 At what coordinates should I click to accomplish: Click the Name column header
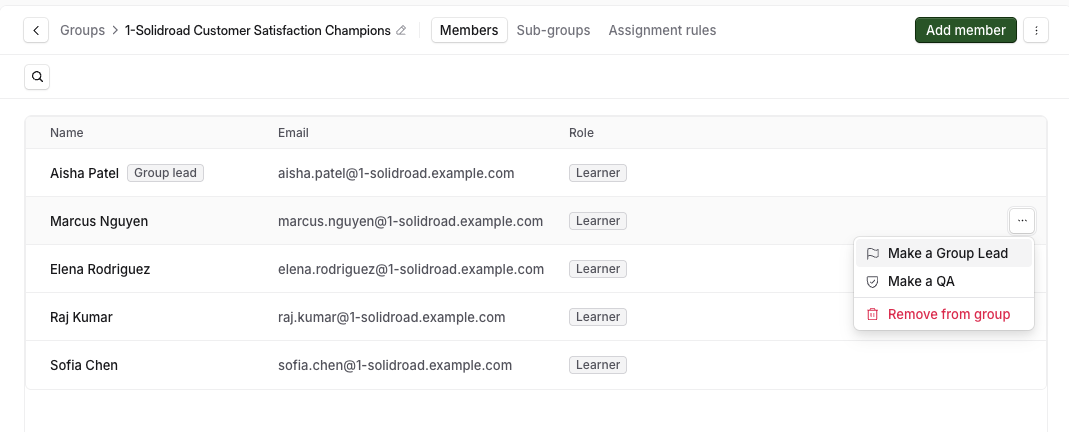[67, 133]
